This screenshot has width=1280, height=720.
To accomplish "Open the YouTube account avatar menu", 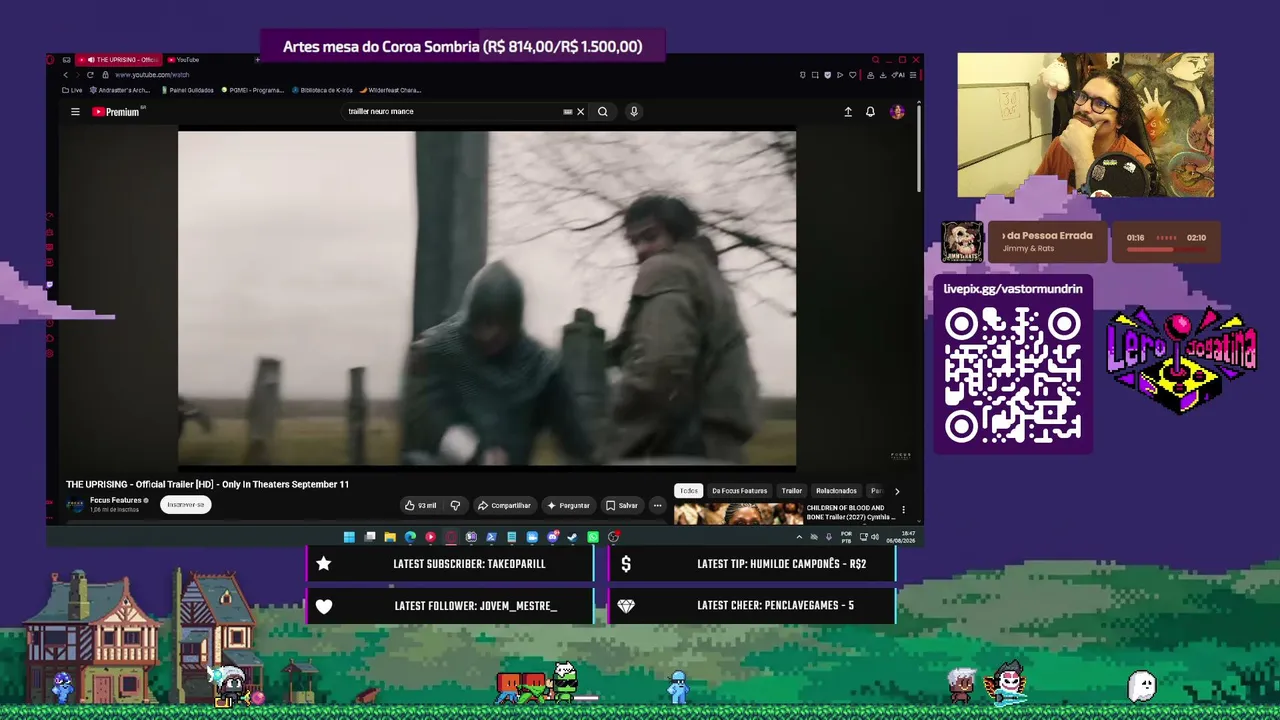I will coord(897,112).
